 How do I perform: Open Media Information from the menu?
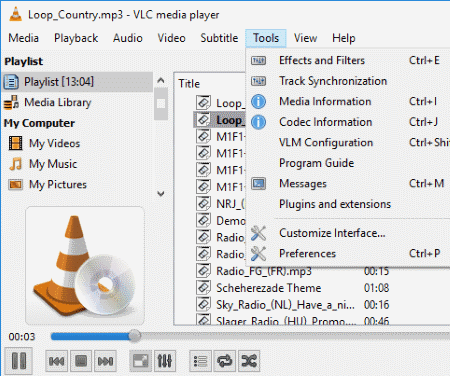(348, 101)
